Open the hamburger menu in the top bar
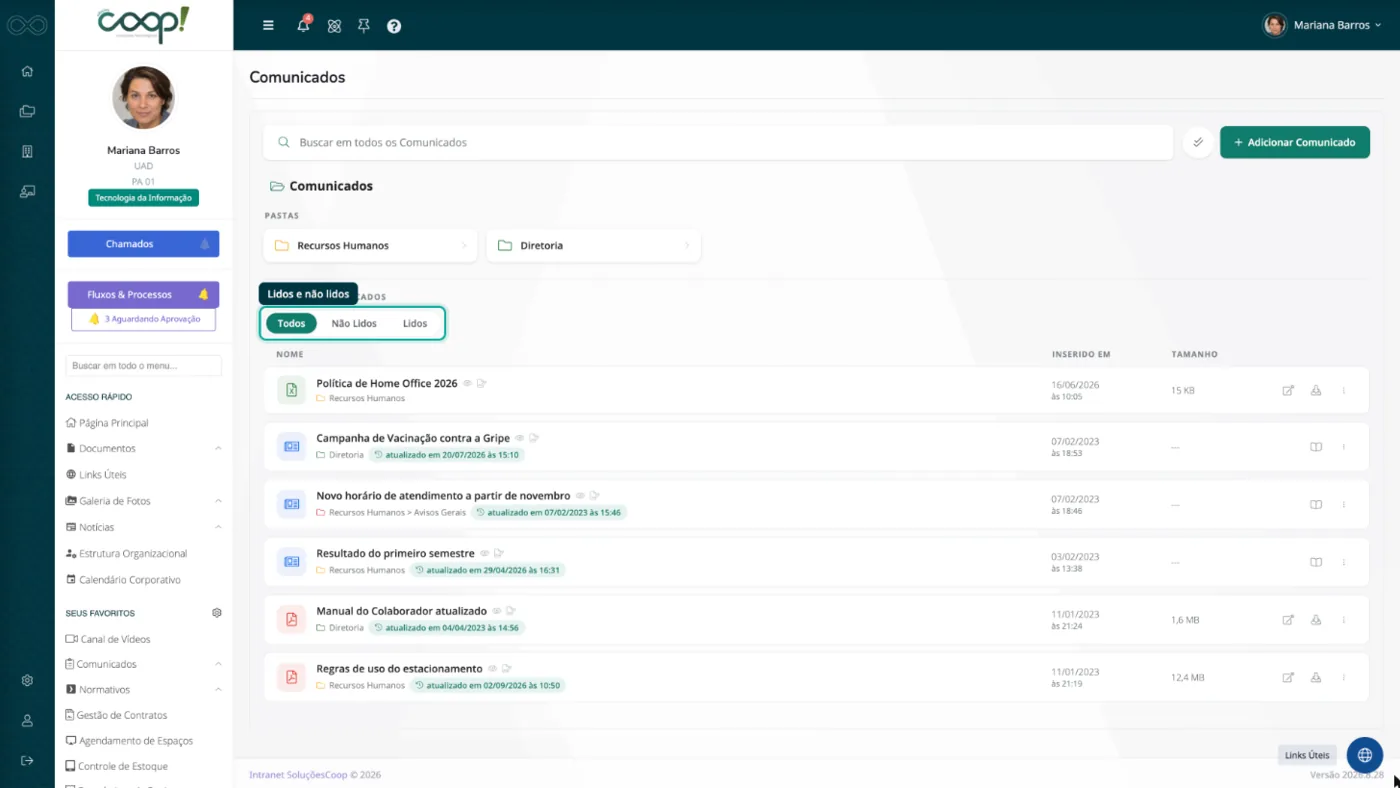The width and height of the screenshot is (1400, 788). [268, 26]
